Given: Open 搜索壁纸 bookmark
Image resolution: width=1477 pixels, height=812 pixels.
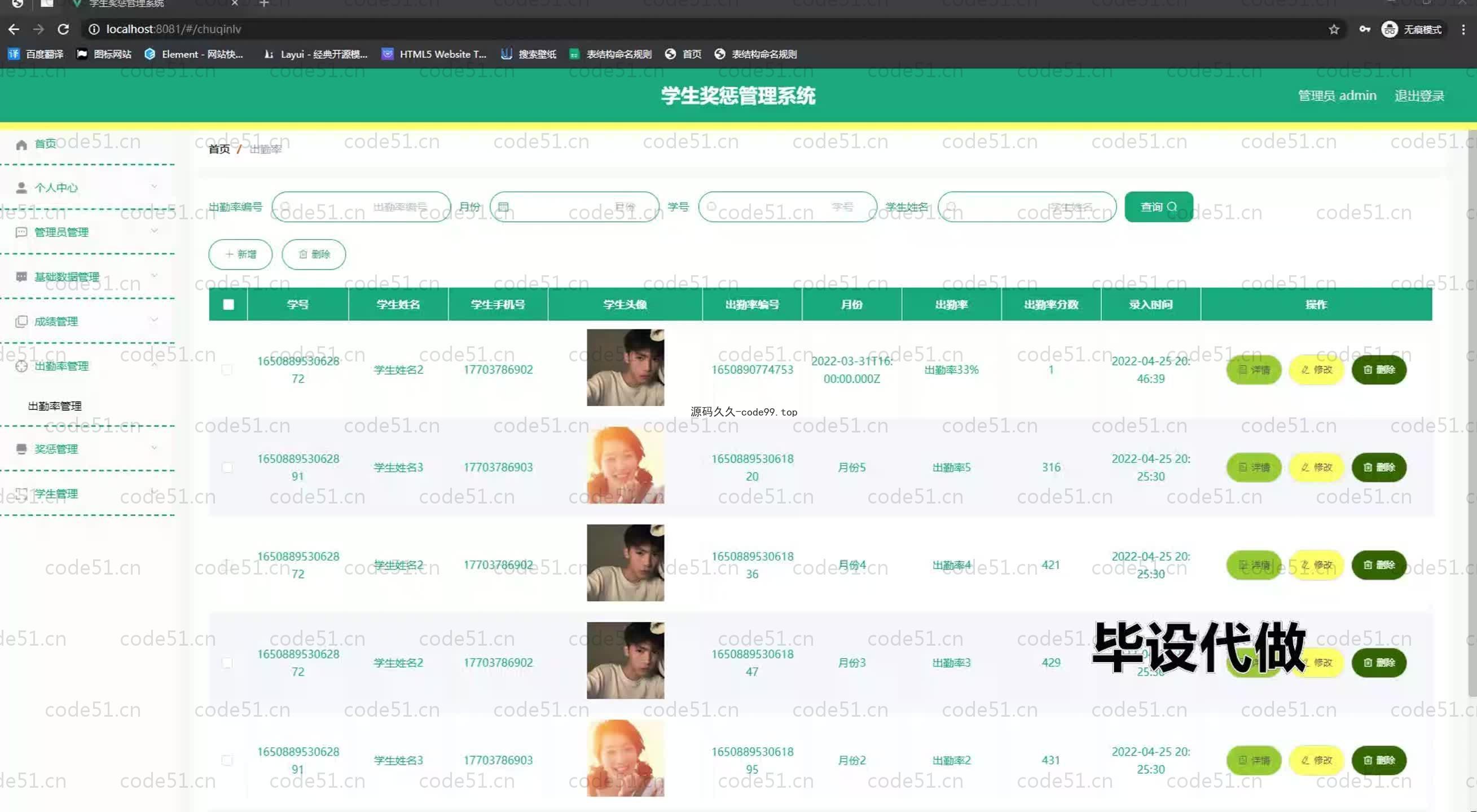Looking at the screenshot, I should (528, 55).
